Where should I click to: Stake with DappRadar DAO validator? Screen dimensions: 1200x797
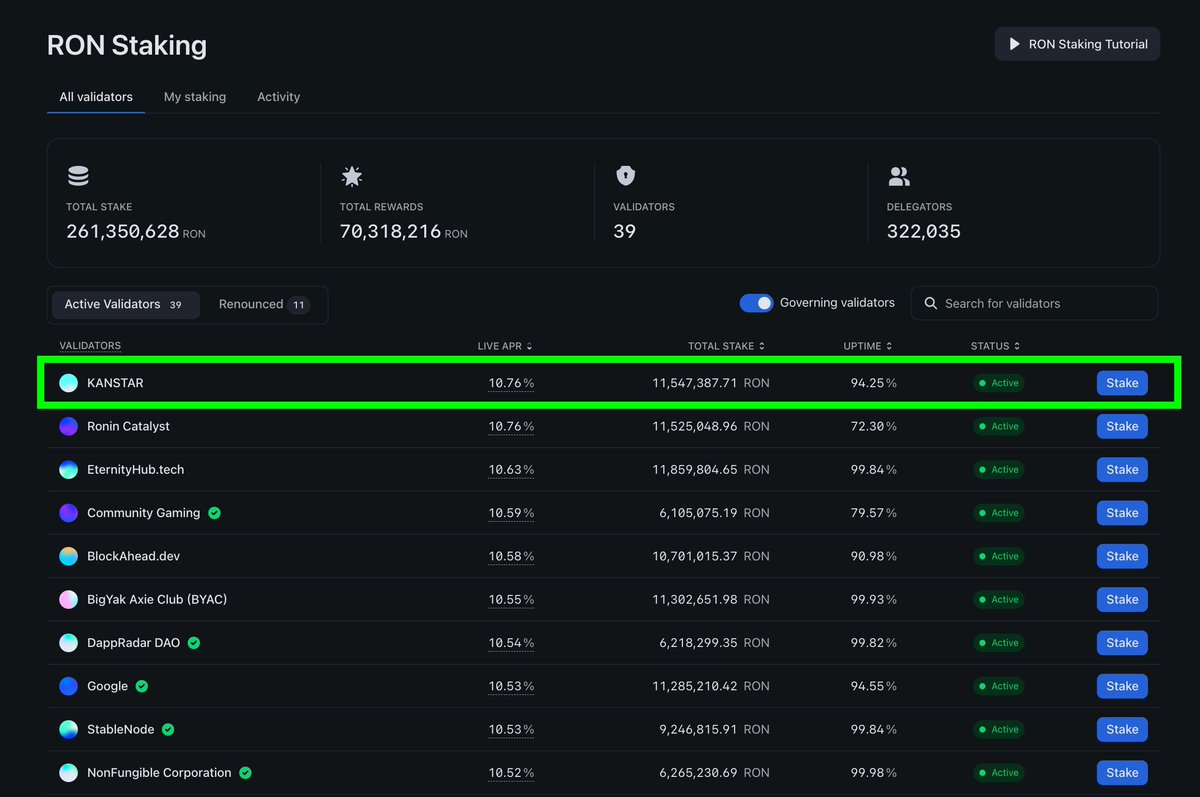tap(1122, 643)
